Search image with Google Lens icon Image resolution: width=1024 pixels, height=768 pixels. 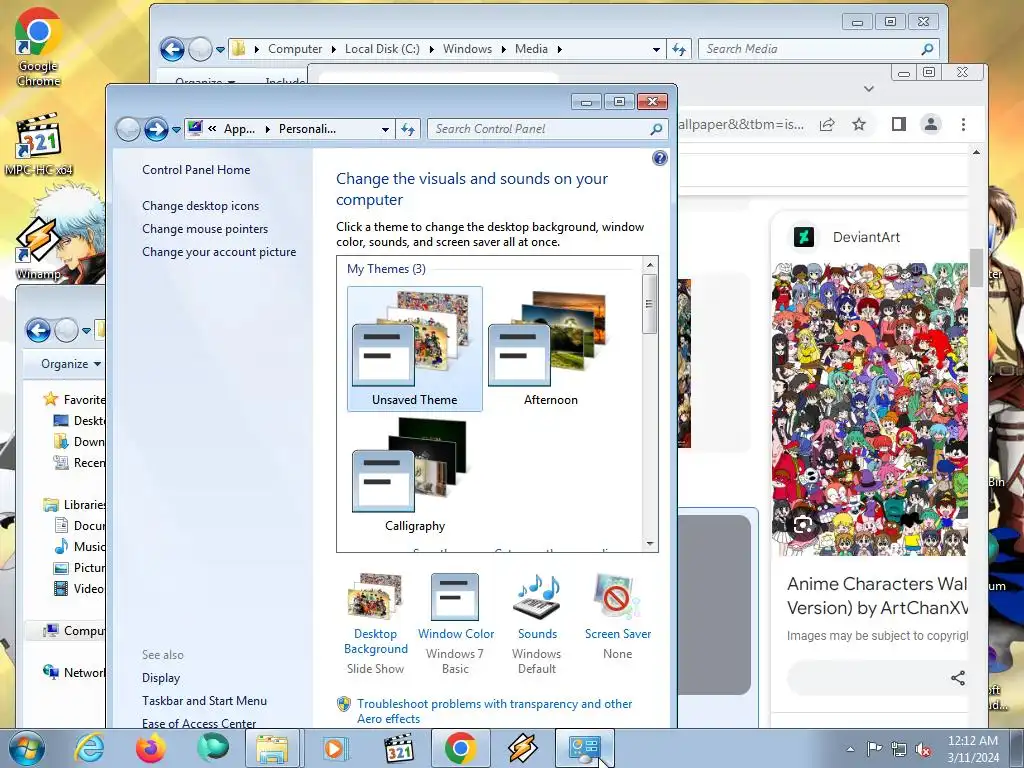803,524
